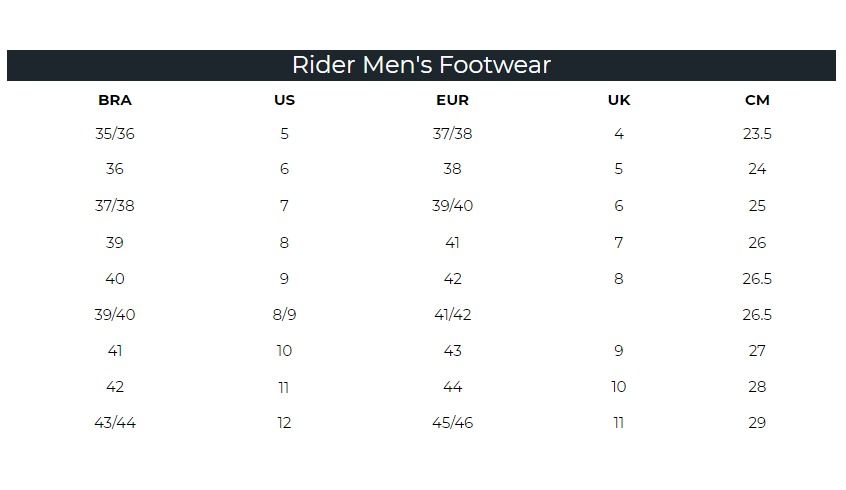
Task: Click the CM column header
Action: [757, 100]
